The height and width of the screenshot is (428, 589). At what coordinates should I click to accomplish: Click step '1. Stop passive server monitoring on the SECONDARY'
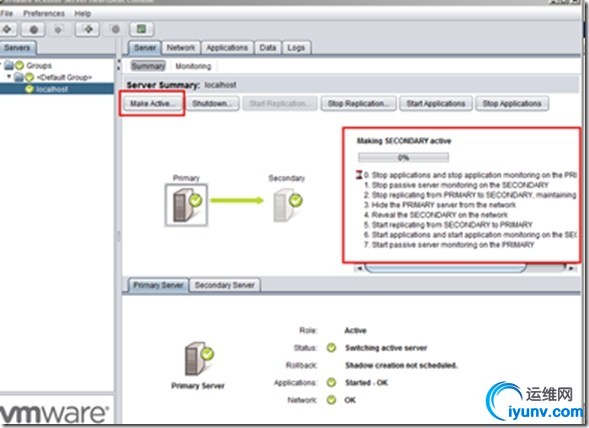point(456,185)
